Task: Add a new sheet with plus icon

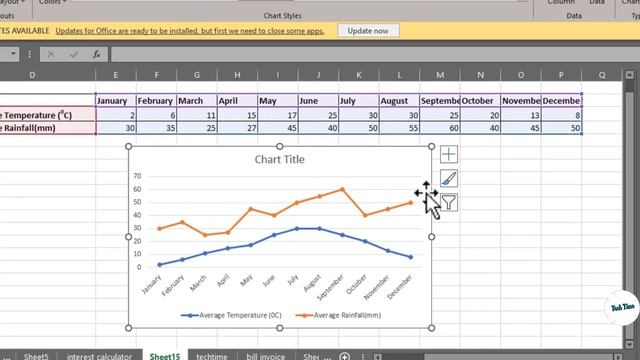Action: [344, 356]
